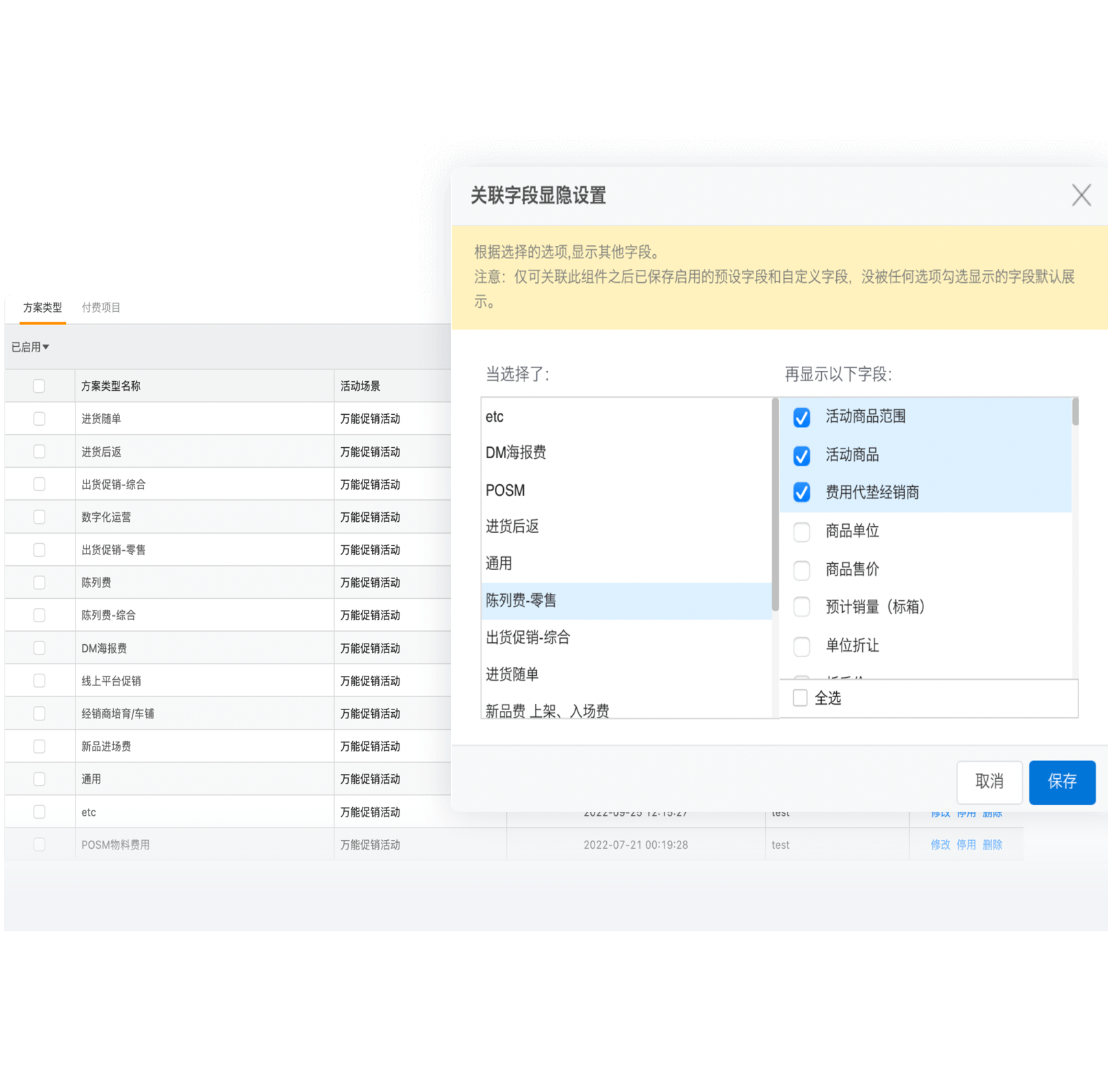Click the left option list scrollbar
Image resolution: width=1108 pixels, height=1092 pixels.
pyautogui.click(x=775, y=505)
